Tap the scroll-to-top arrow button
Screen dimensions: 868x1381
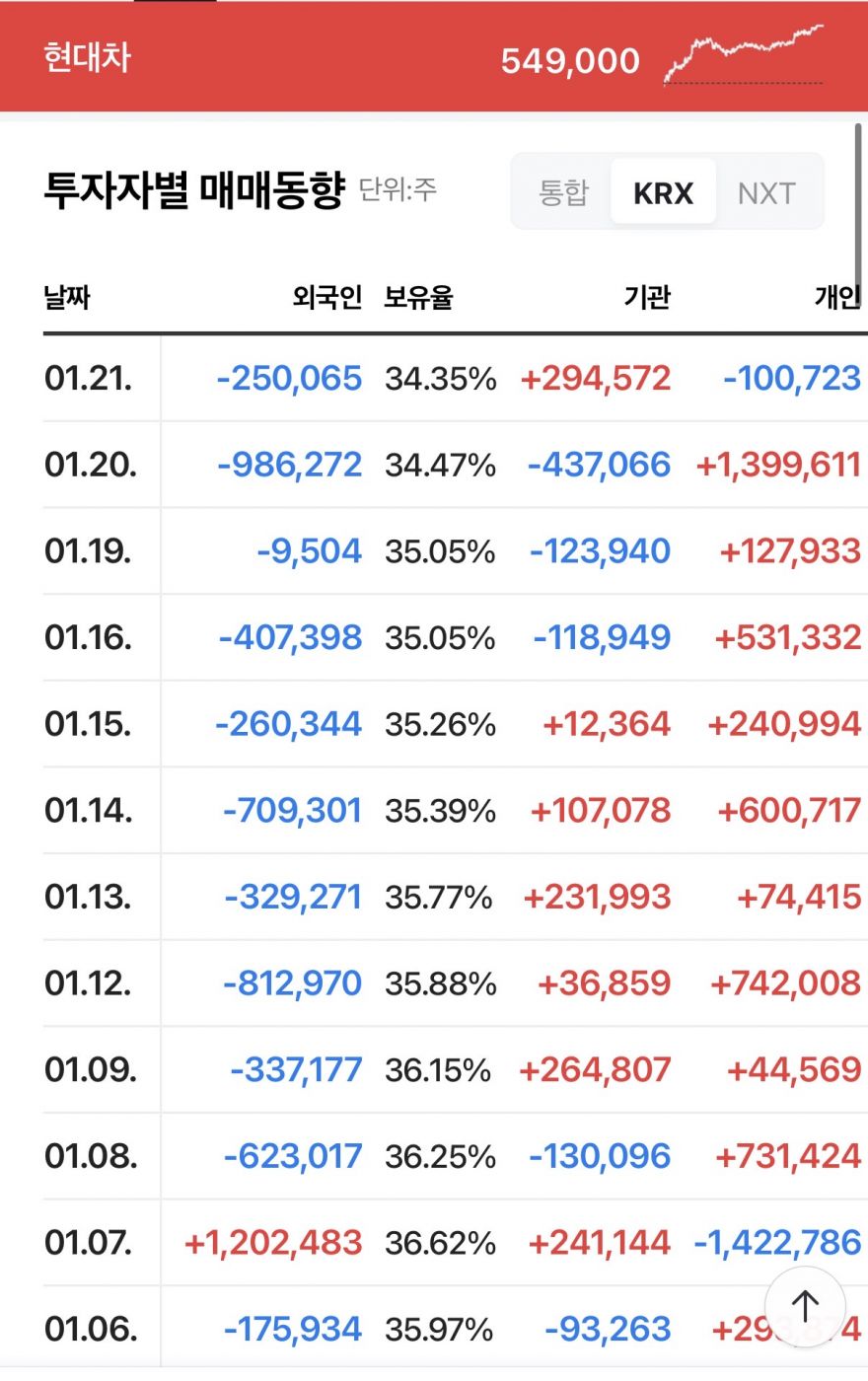(x=805, y=1306)
